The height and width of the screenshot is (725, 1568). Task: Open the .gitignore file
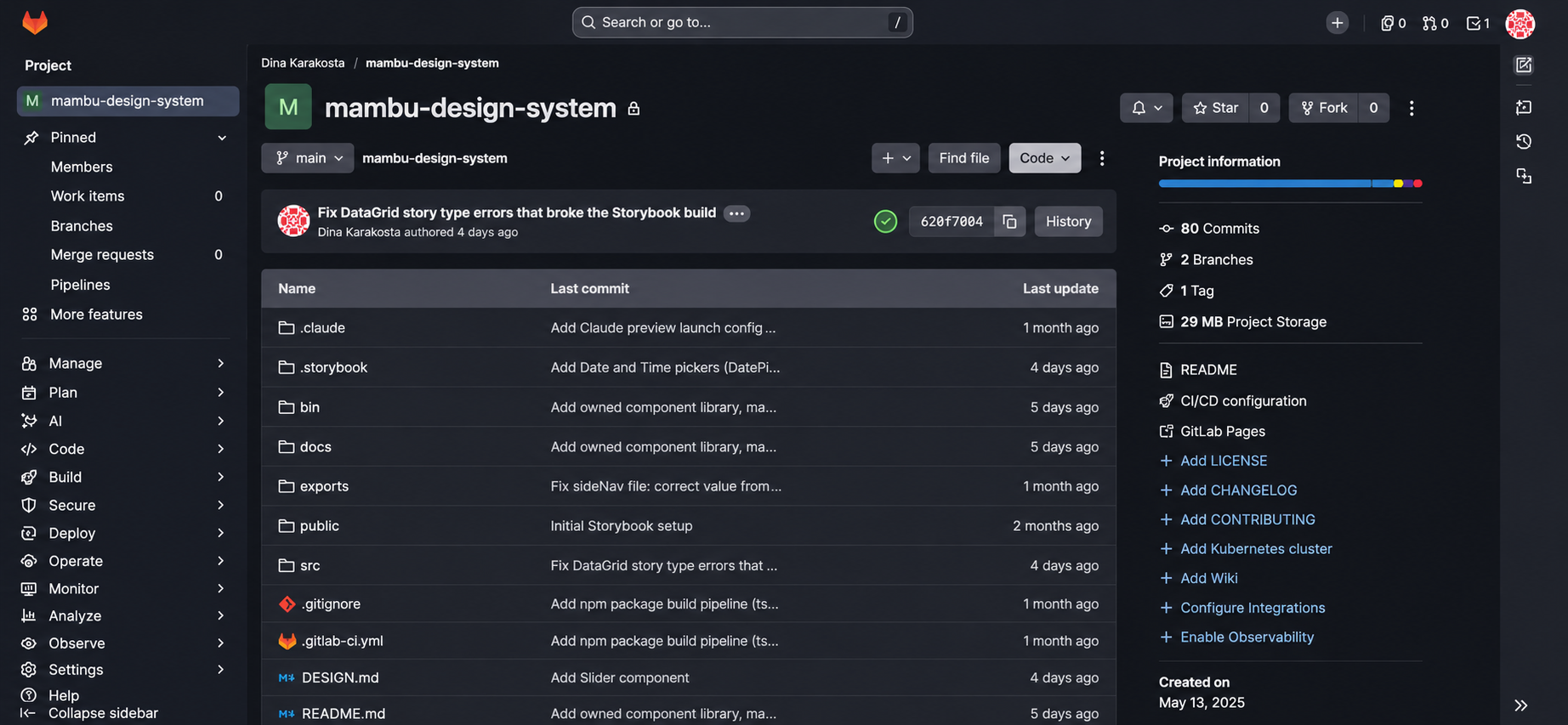click(331, 604)
